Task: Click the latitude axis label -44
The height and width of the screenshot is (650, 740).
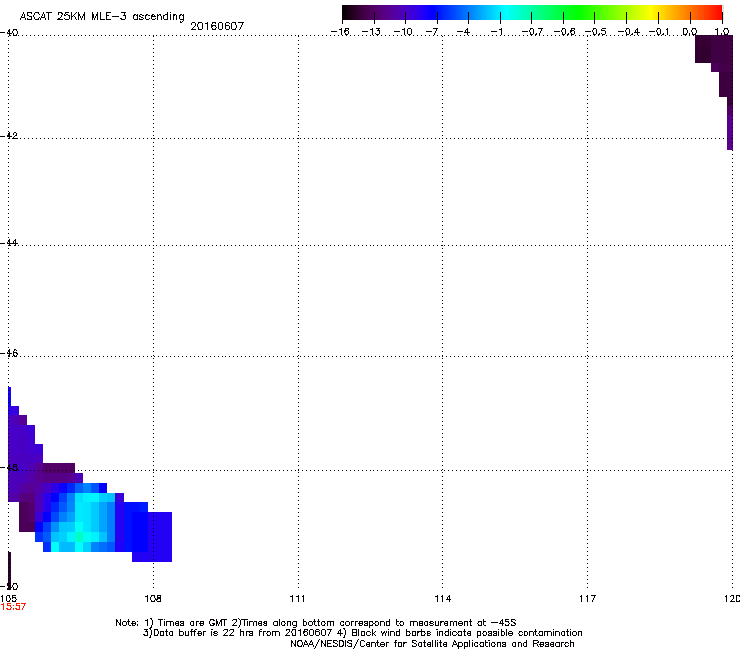Action: [x=9, y=243]
